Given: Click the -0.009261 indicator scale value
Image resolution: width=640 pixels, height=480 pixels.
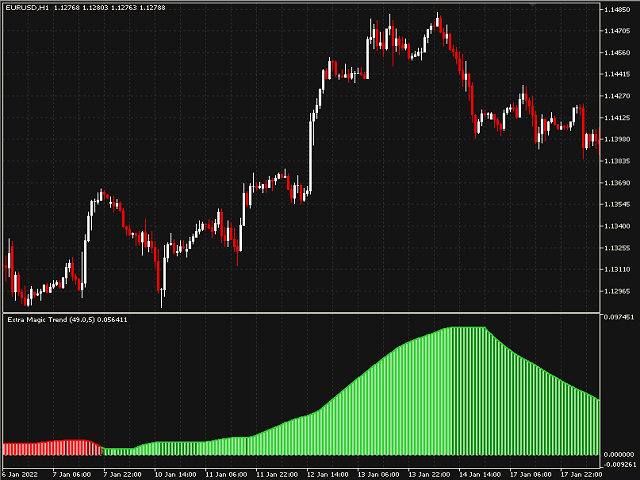Looking at the screenshot, I should 620,464.
